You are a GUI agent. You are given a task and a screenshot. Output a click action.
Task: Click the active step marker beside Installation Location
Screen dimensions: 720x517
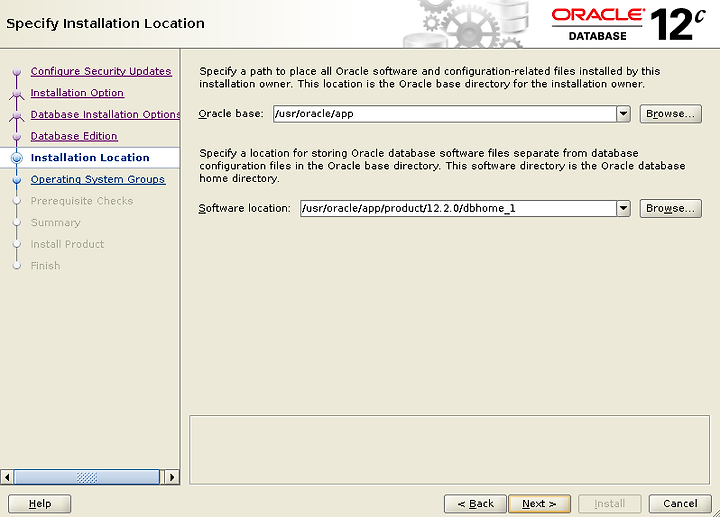pyautogui.click(x=17, y=158)
